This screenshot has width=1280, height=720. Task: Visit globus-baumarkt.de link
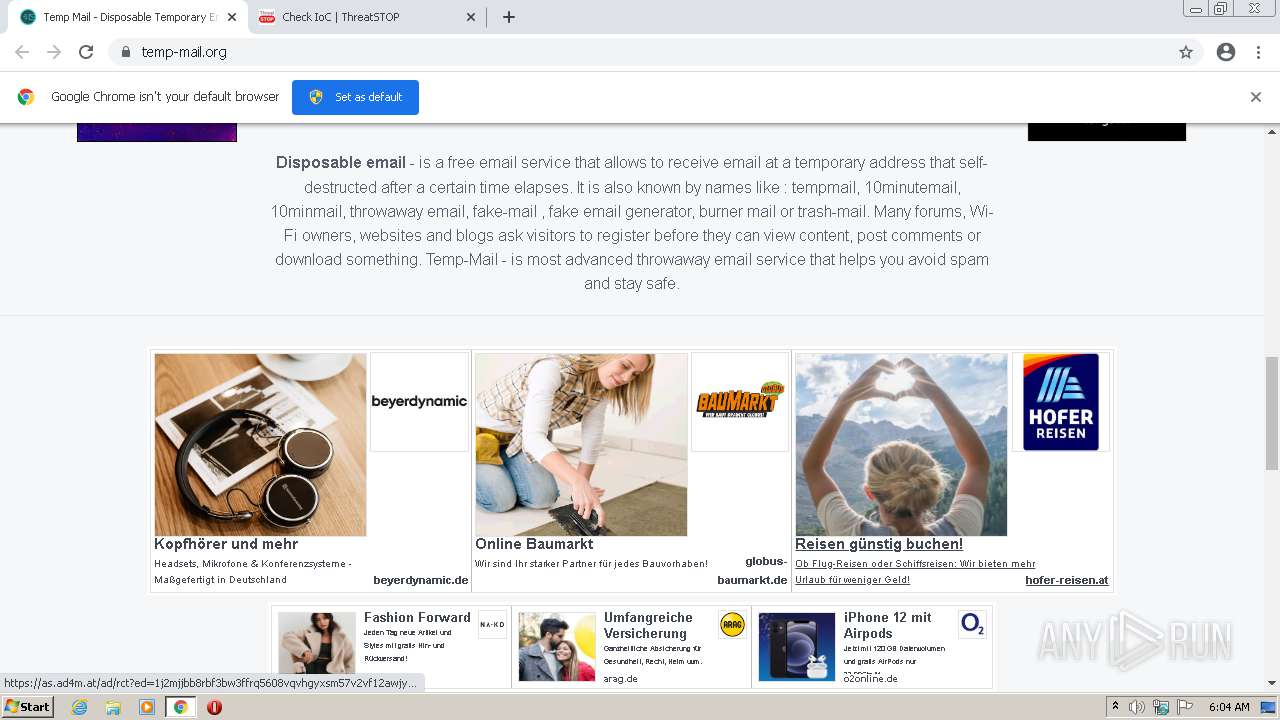752,571
